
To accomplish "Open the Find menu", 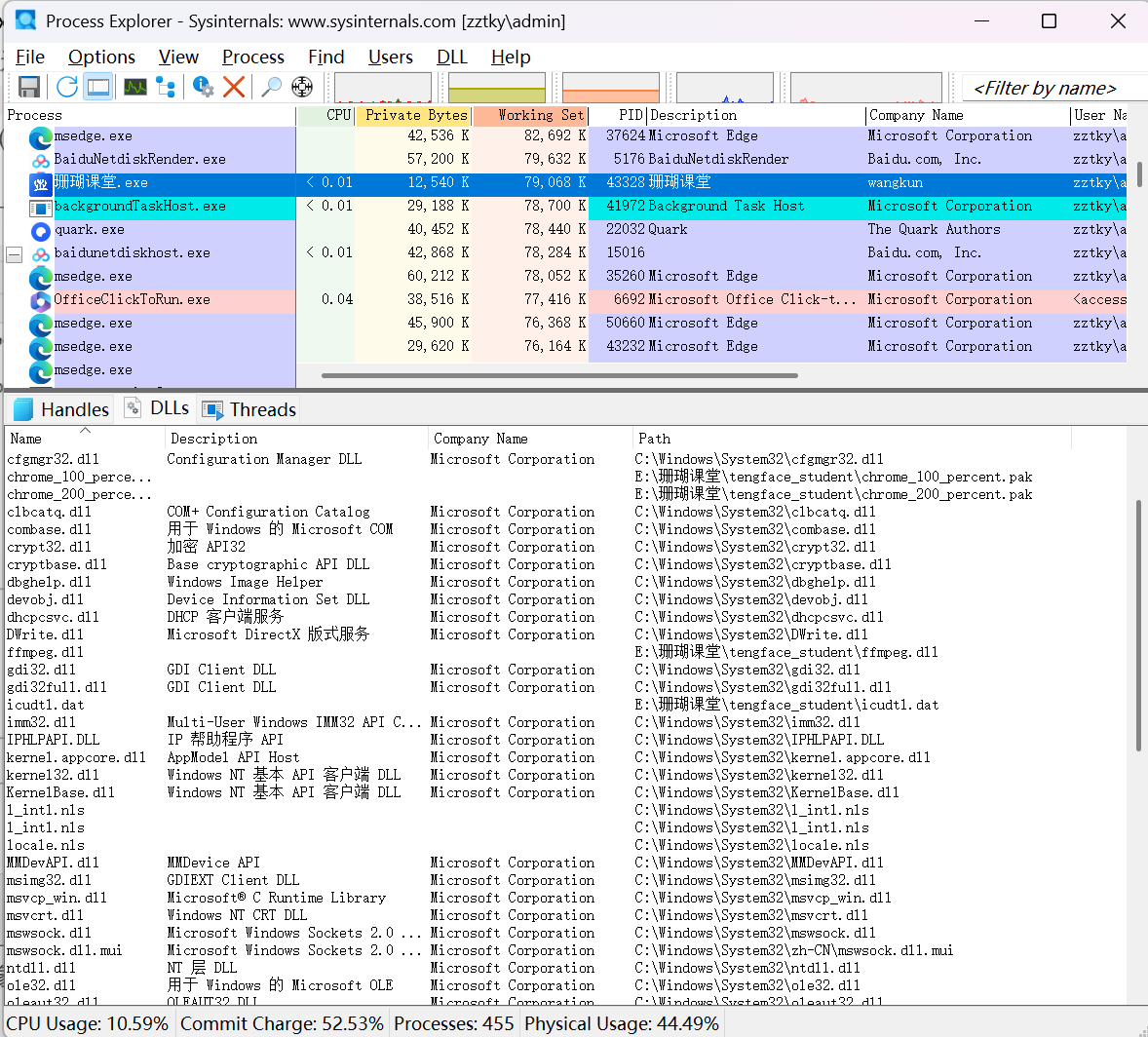I will (x=325, y=58).
